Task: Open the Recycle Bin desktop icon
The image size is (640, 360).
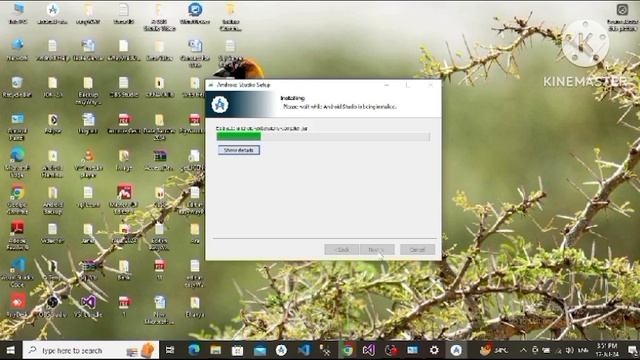Action: coord(17,87)
